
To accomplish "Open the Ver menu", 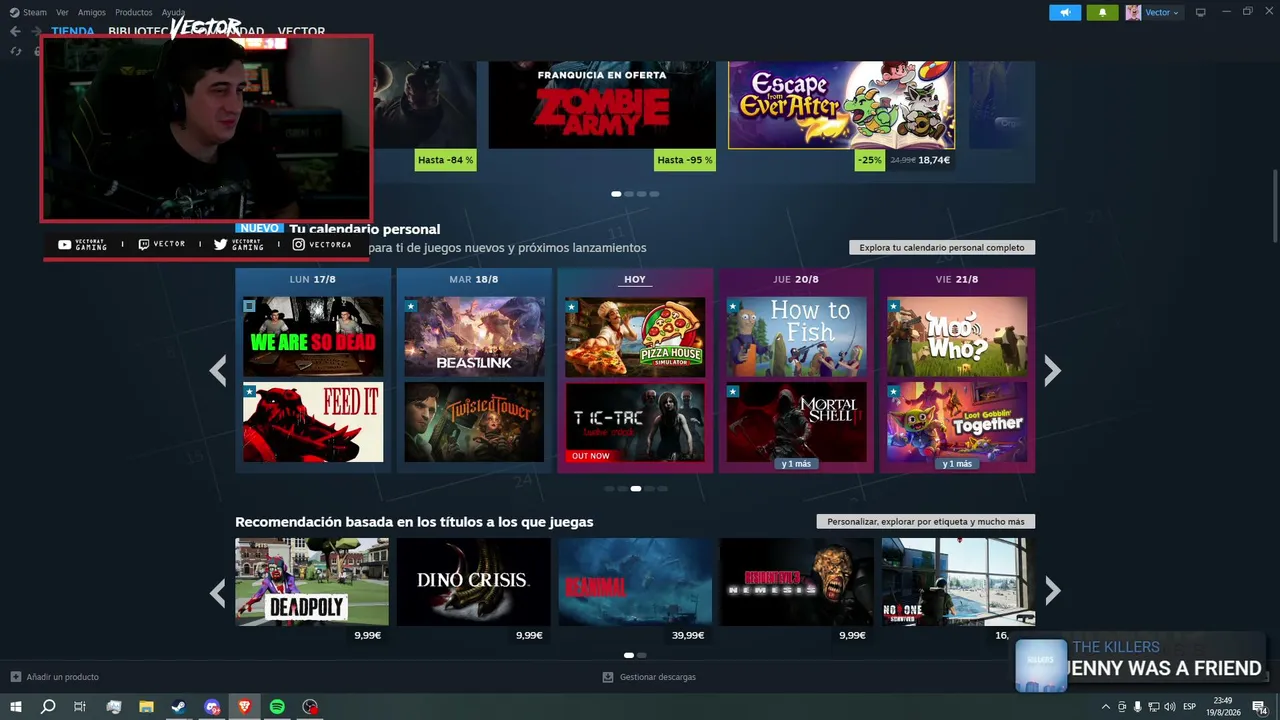I will [x=62, y=12].
